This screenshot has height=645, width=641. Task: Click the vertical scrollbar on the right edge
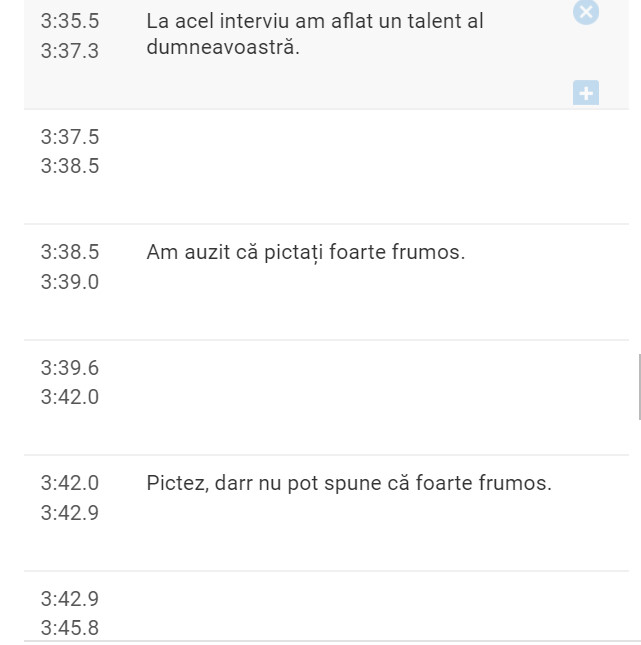pos(639,387)
